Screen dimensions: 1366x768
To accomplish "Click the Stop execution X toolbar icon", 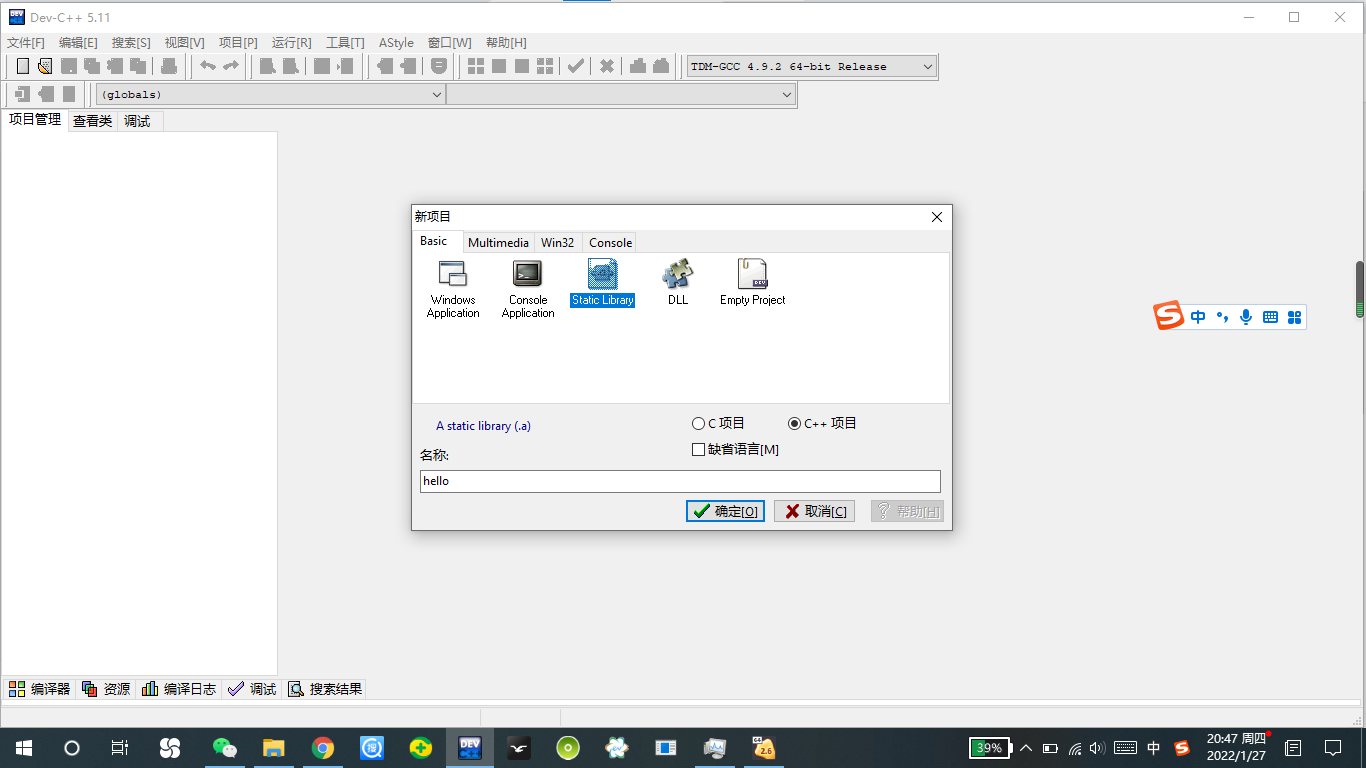I will point(607,66).
